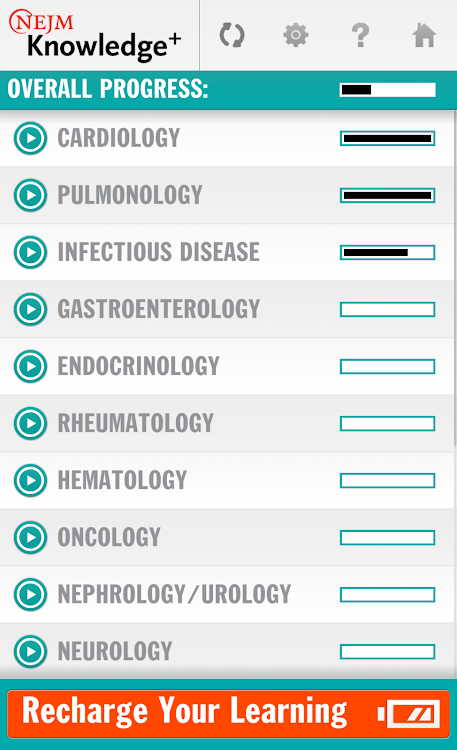Go to home screen icon
Image resolution: width=457 pixels, height=750 pixels.
pos(424,35)
